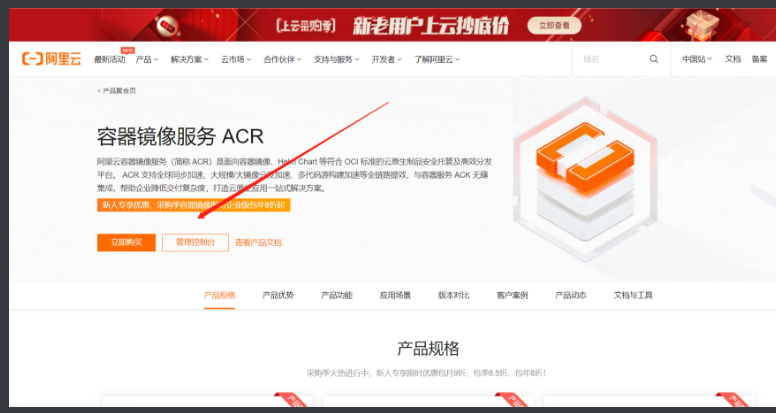Select the 文档与工具 tab
776x413 pixels.
[x=633, y=295]
